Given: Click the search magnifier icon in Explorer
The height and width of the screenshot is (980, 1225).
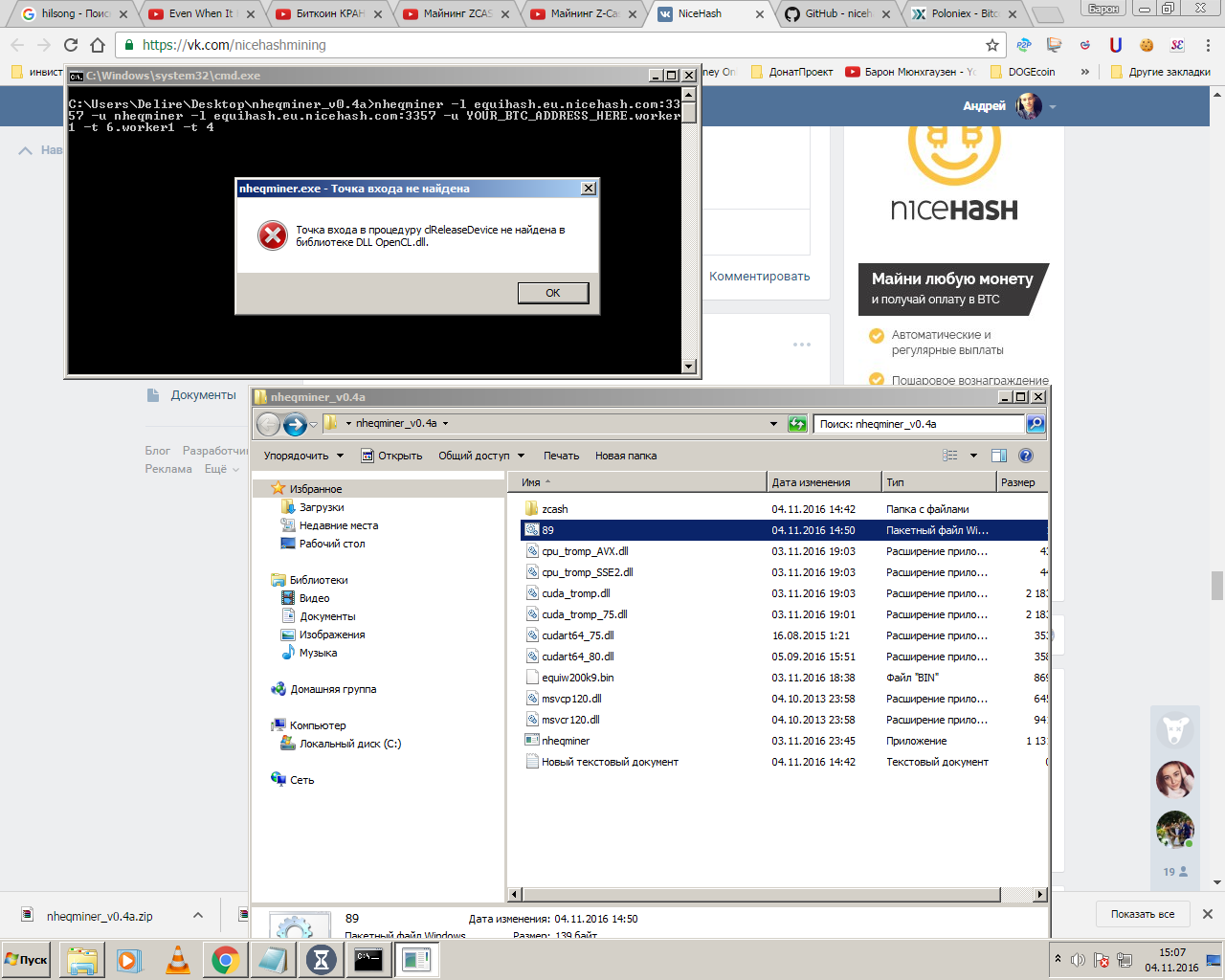Looking at the screenshot, I should pyautogui.click(x=1036, y=423).
